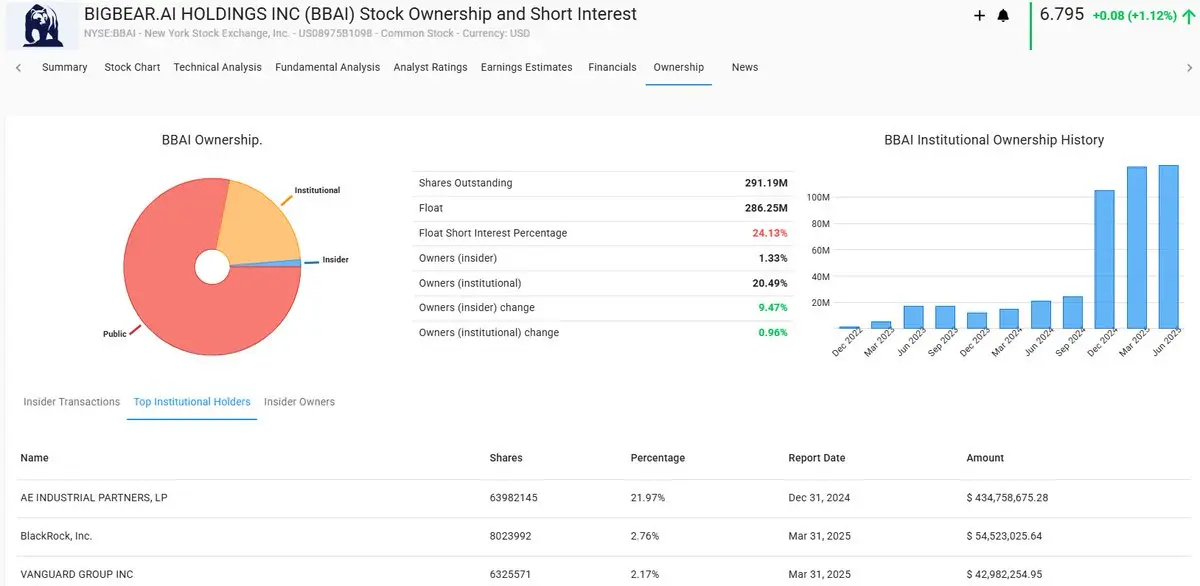Click the Dec 2024 bar in history chart
The height and width of the screenshot is (586, 1200).
[x=1104, y=259]
